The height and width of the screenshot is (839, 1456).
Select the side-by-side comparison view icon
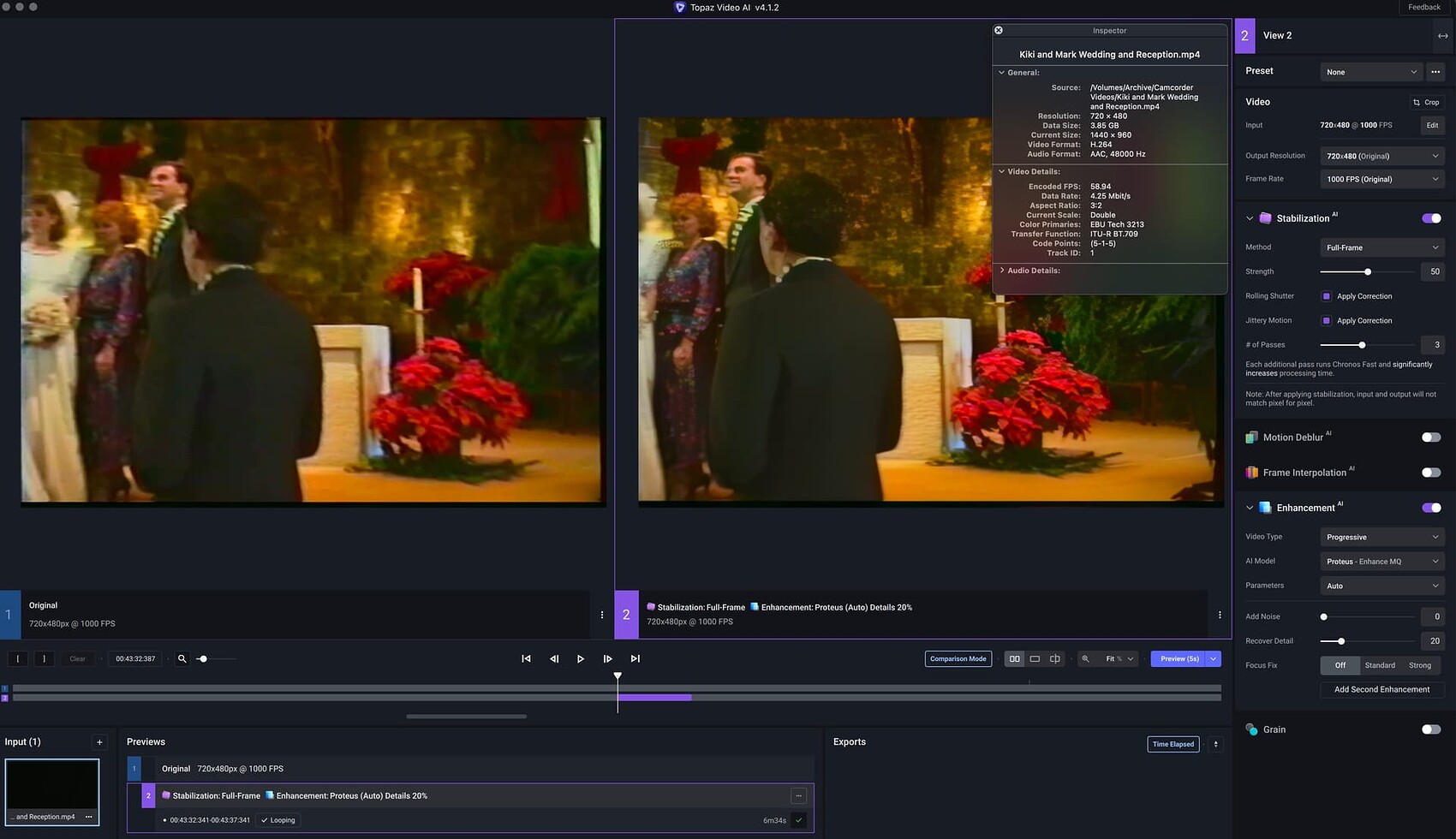click(1014, 658)
